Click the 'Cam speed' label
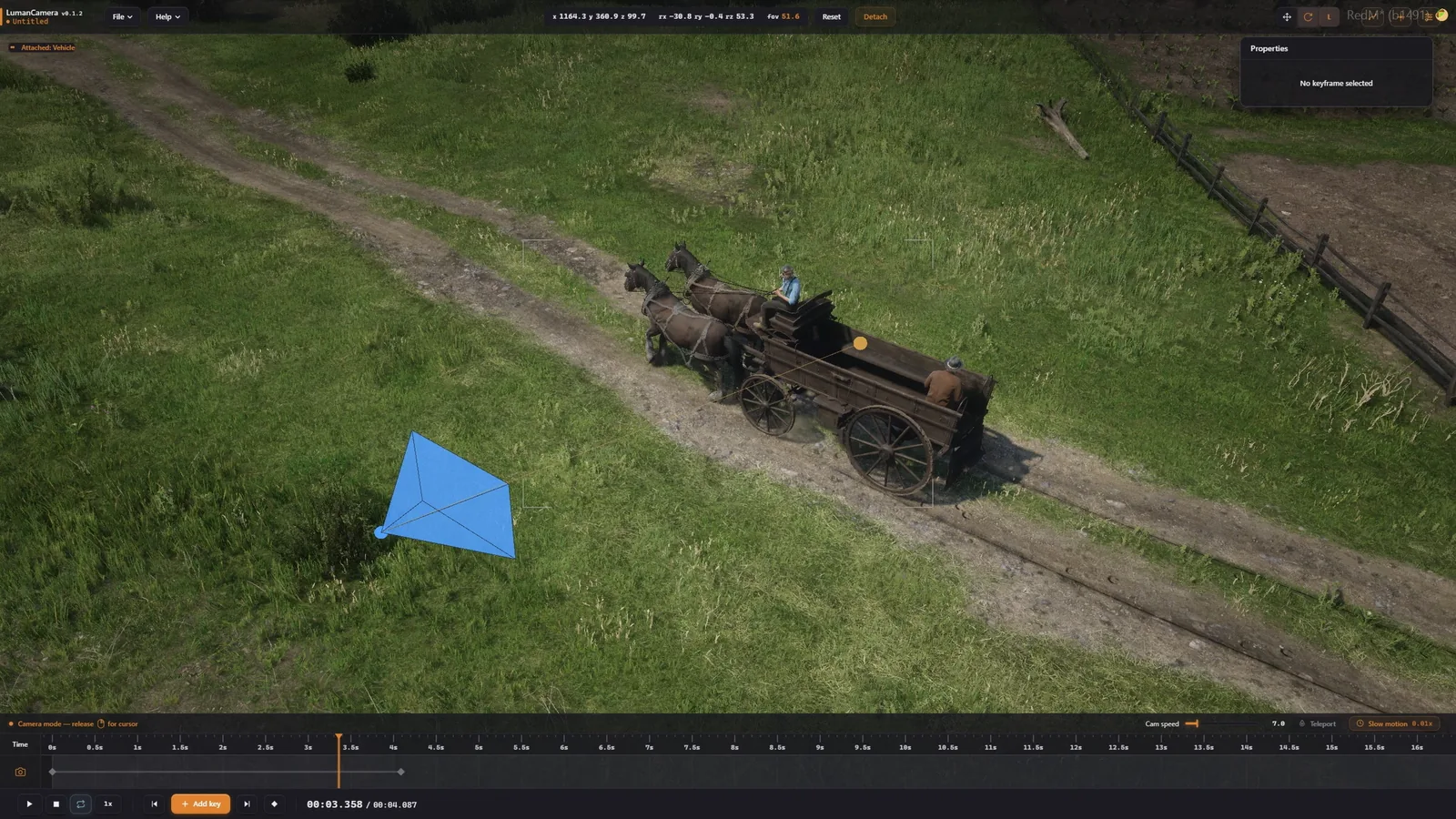The height and width of the screenshot is (819, 1456). click(1162, 723)
